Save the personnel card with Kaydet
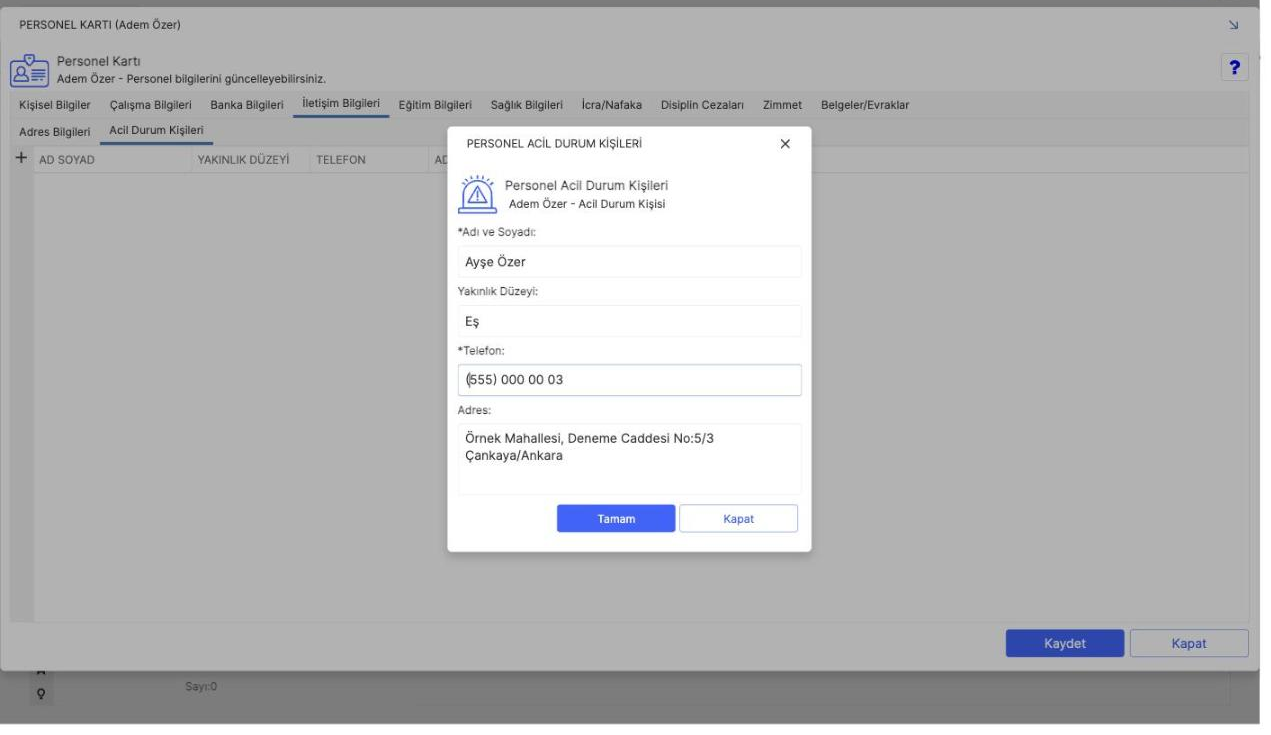This screenshot has height=735, width=1271. (x=1065, y=643)
